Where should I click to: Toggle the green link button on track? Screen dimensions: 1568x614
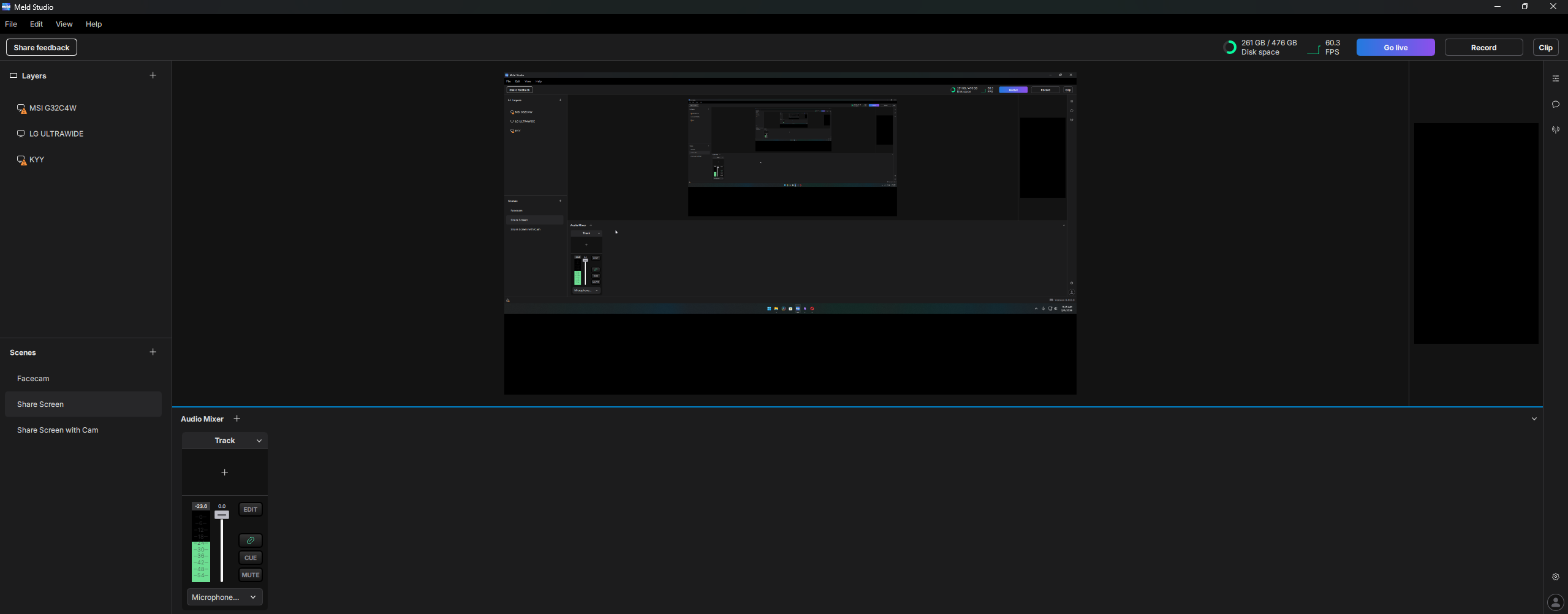click(250, 540)
